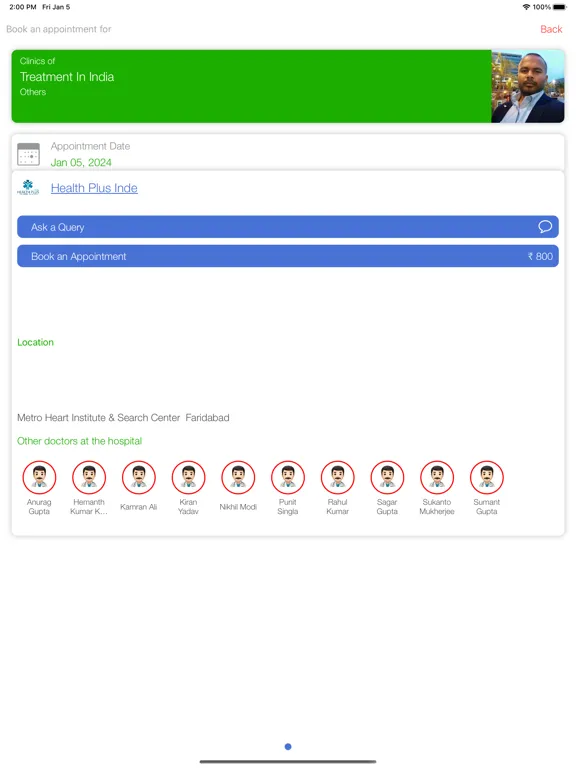
Task: Tap the Health Plus logo icon
Action: coord(28,188)
